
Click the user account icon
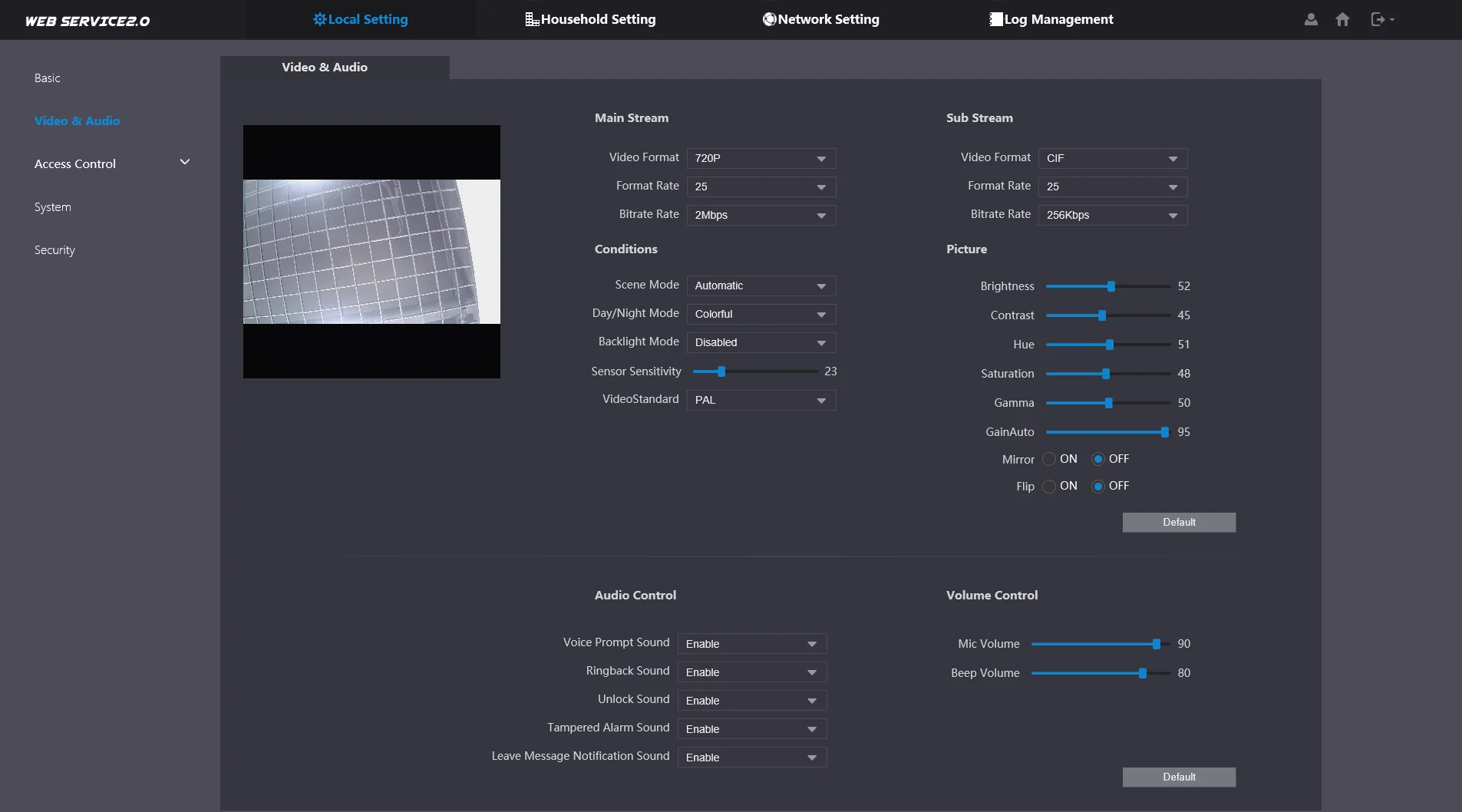click(x=1311, y=19)
